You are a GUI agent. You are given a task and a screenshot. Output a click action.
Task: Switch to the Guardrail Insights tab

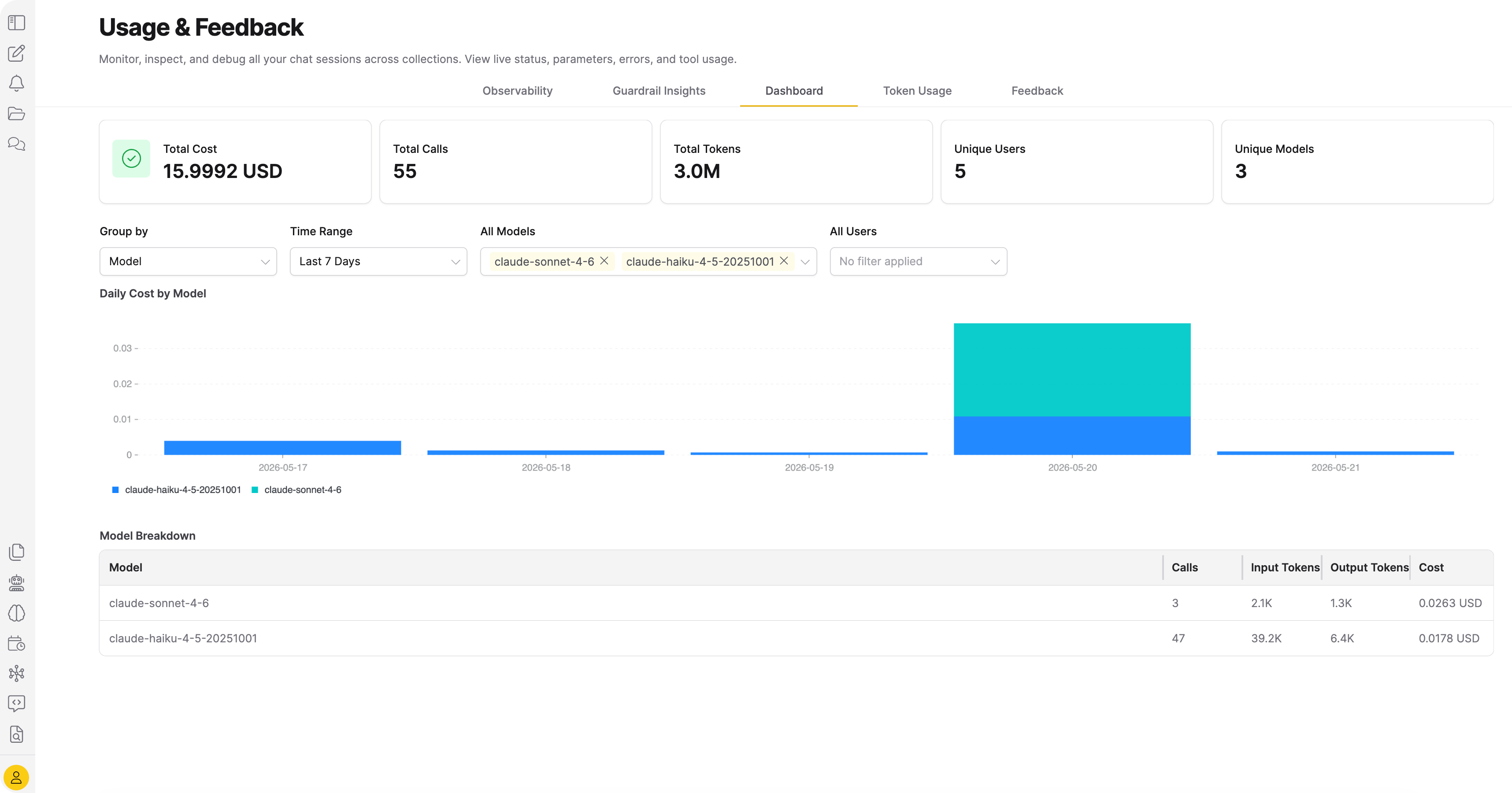click(659, 91)
